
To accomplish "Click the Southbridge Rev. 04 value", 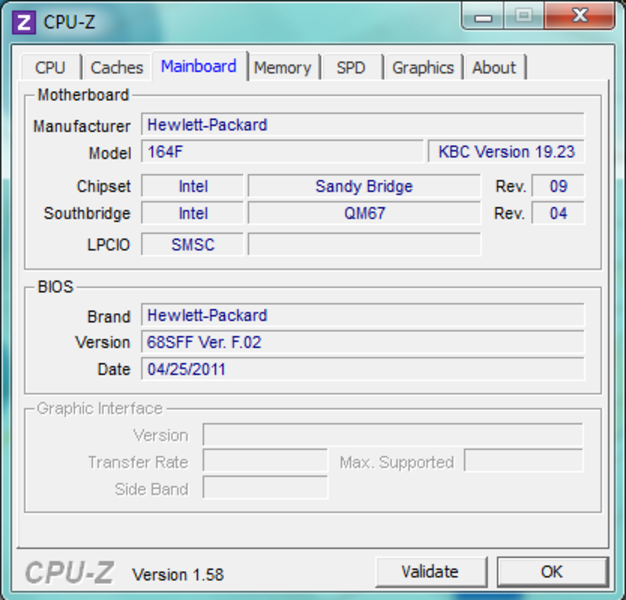I will coord(558,213).
